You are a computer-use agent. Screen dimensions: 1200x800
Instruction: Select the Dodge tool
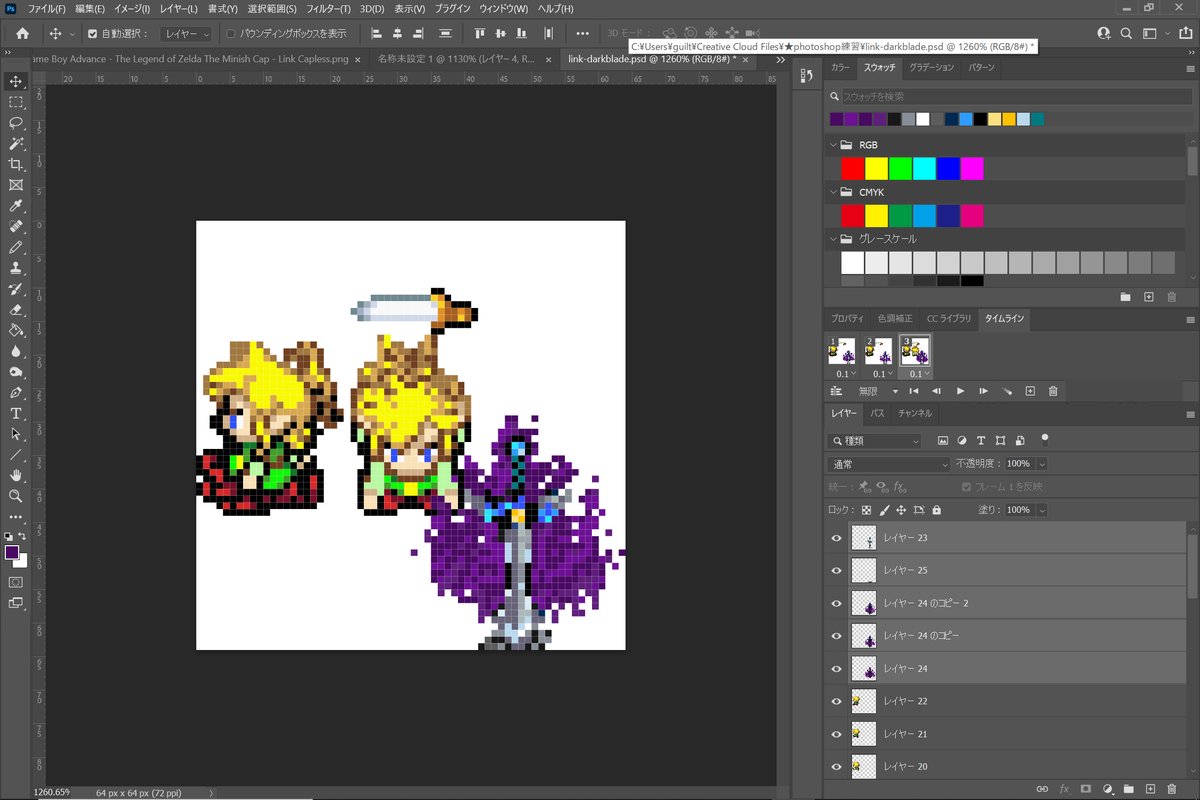click(x=16, y=372)
